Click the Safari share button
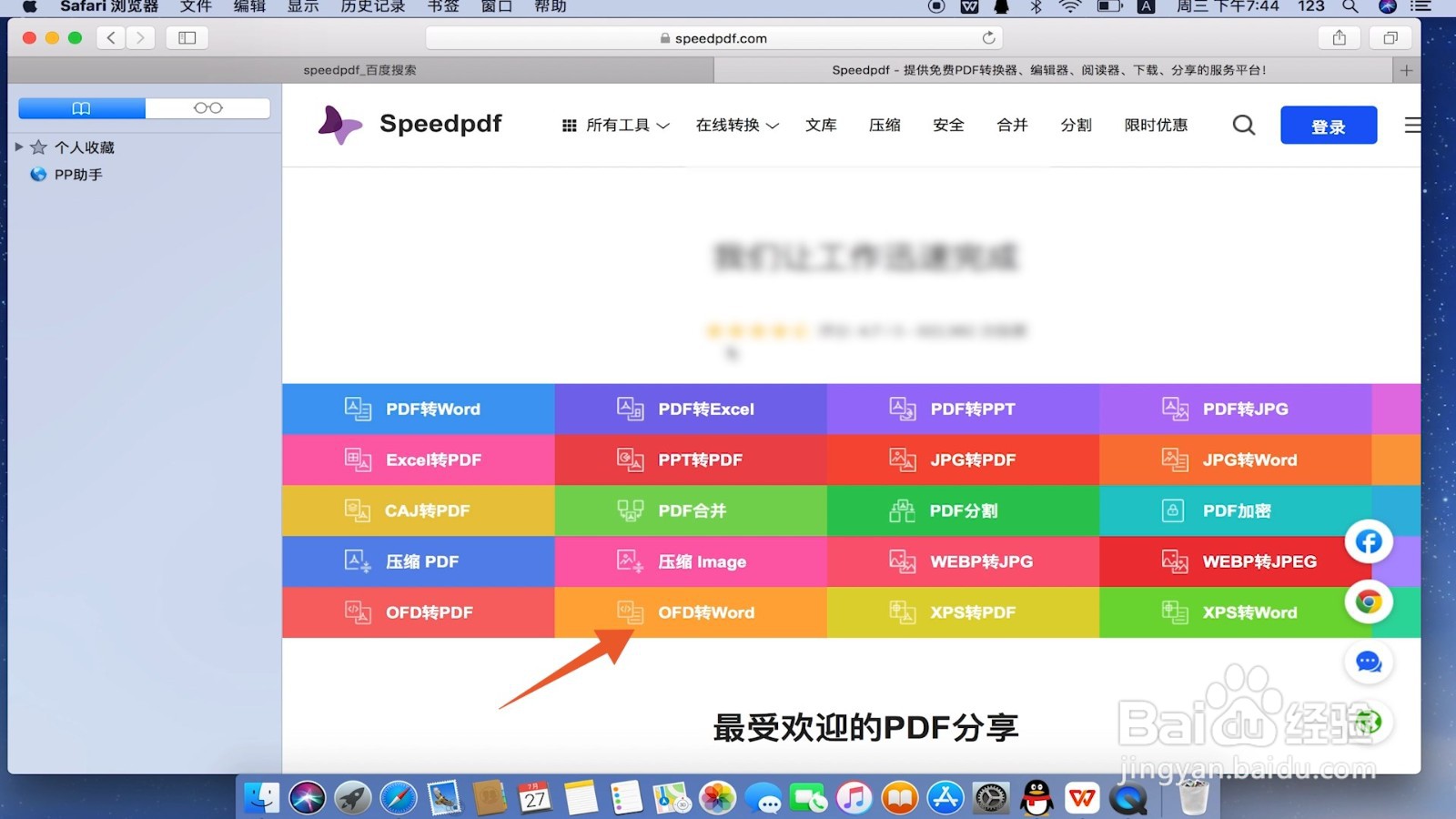The height and width of the screenshot is (819, 1456). 1340,38
